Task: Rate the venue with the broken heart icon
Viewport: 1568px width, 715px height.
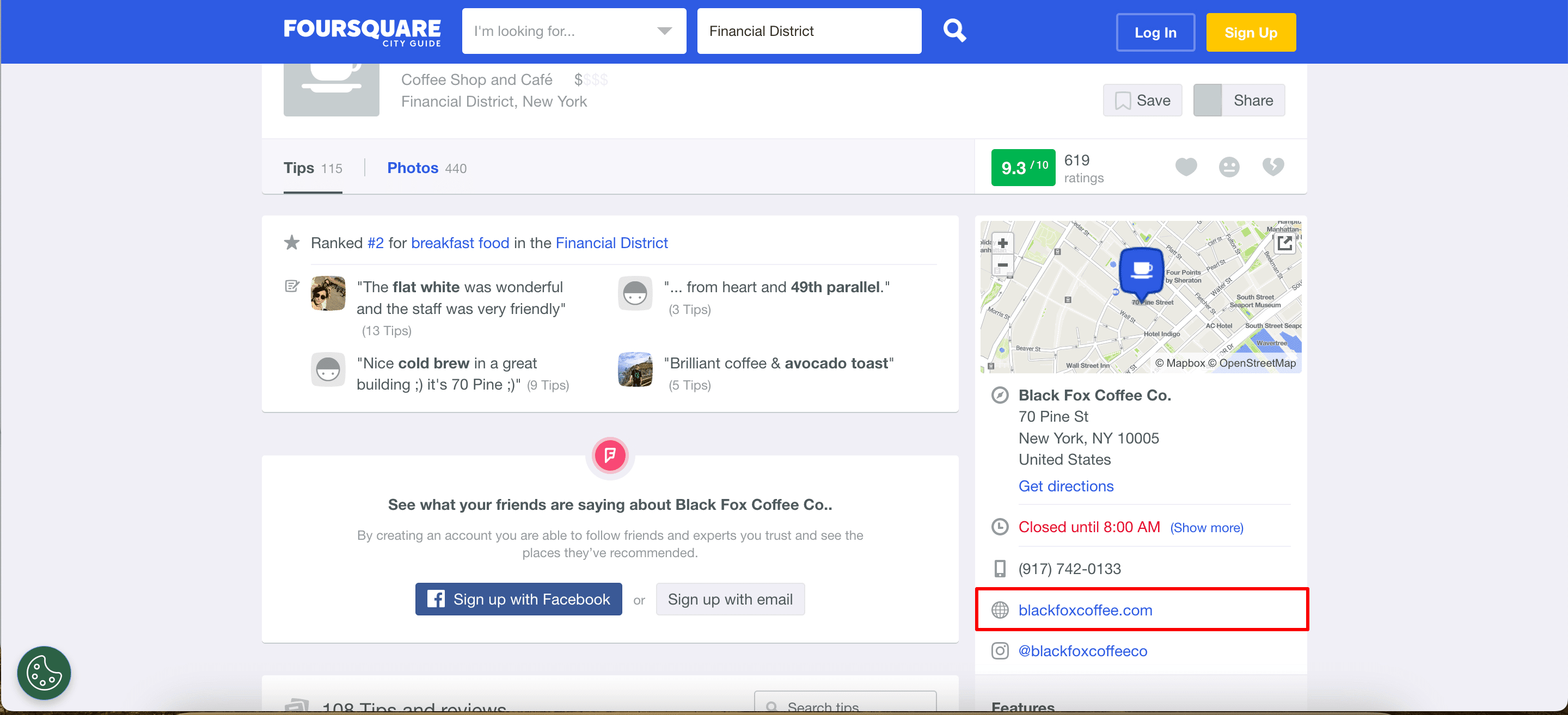Action: tap(1273, 166)
